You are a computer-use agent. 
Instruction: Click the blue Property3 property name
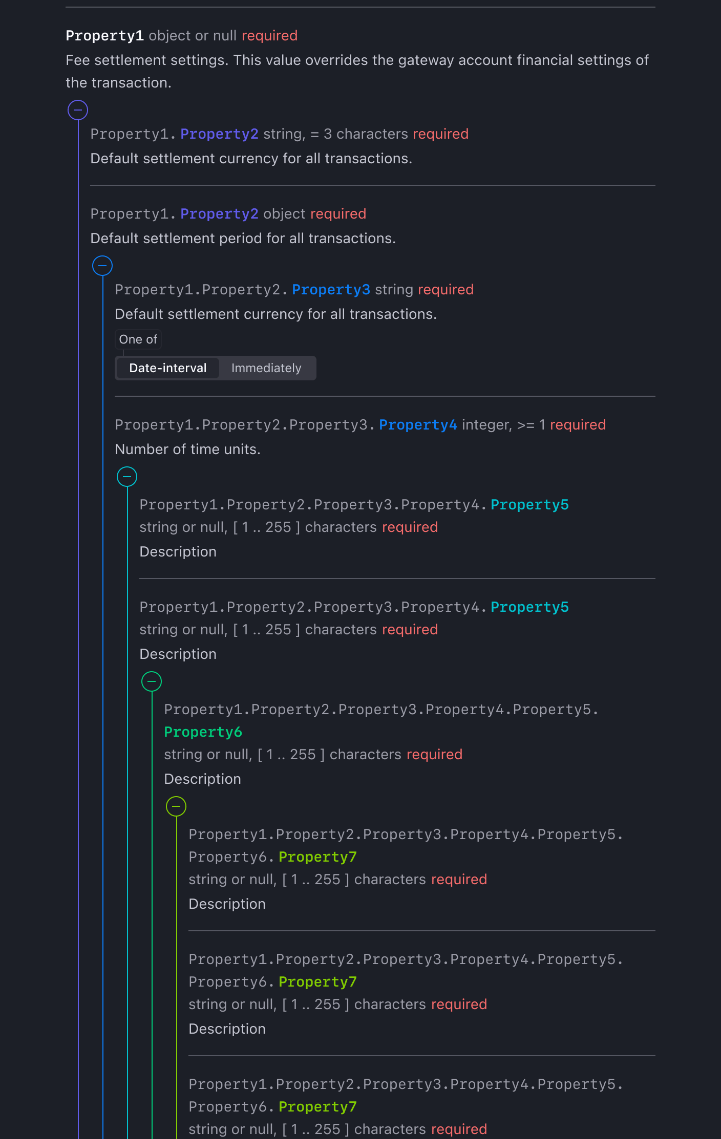click(331, 289)
